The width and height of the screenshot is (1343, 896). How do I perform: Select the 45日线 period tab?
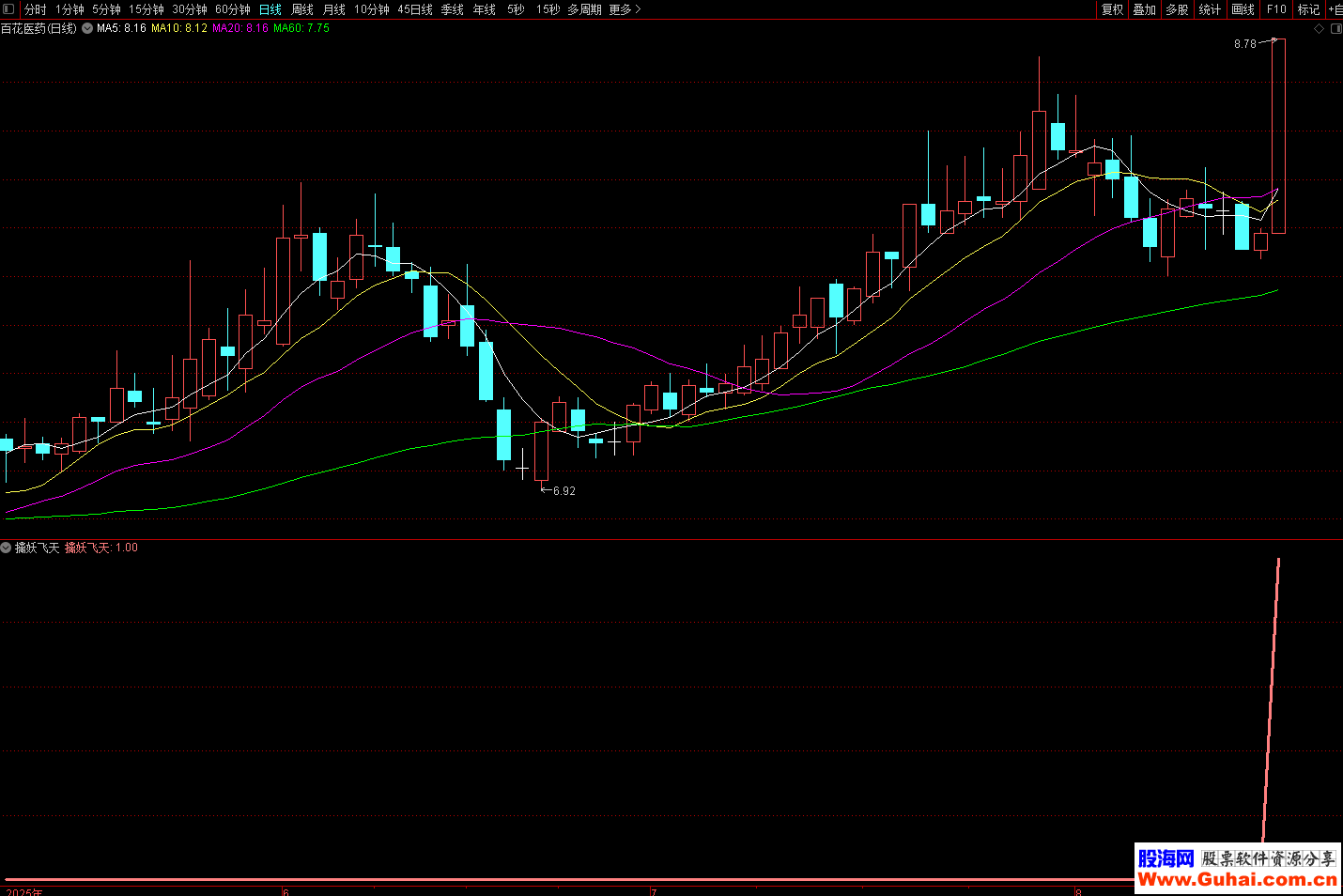[415, 9]
